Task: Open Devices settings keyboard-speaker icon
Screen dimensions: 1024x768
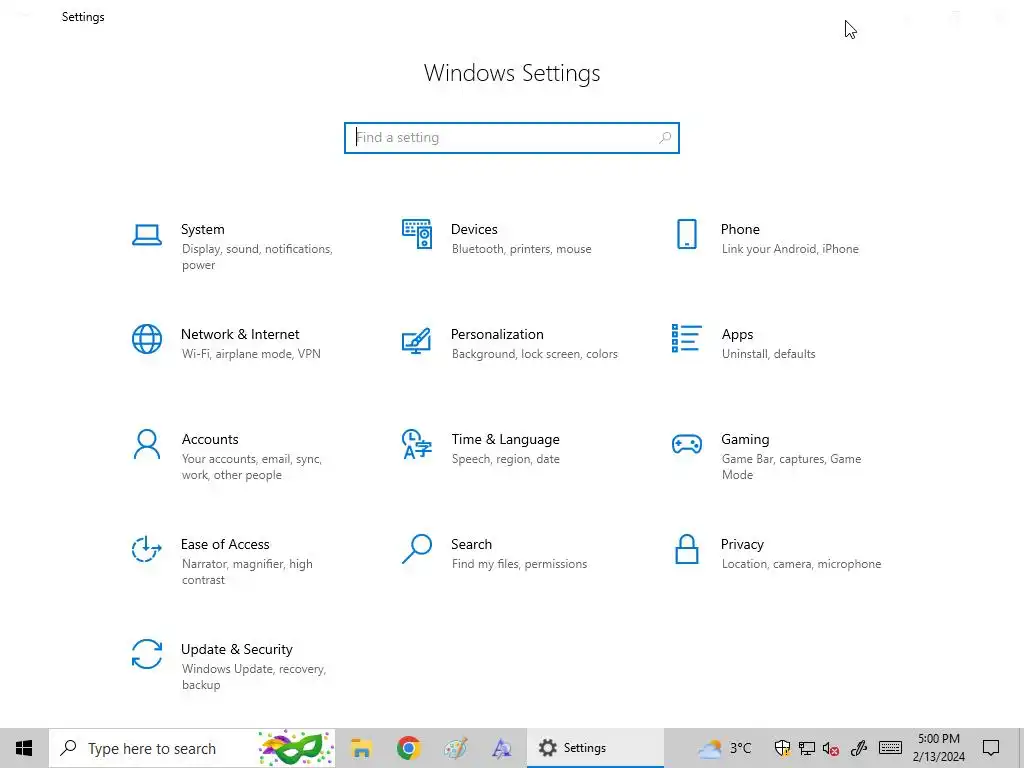Action: click(417, 234)
